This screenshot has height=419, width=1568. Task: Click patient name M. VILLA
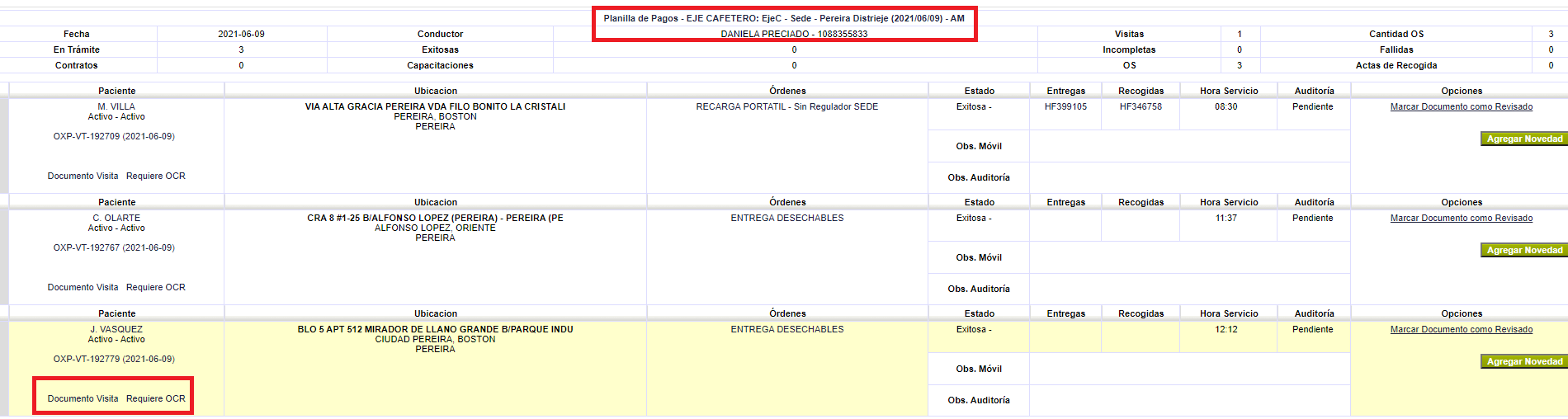[x=116, y=107]
